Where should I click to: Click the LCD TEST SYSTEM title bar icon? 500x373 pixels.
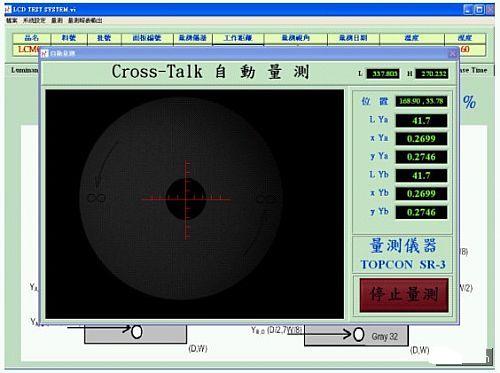coord(8,9)
